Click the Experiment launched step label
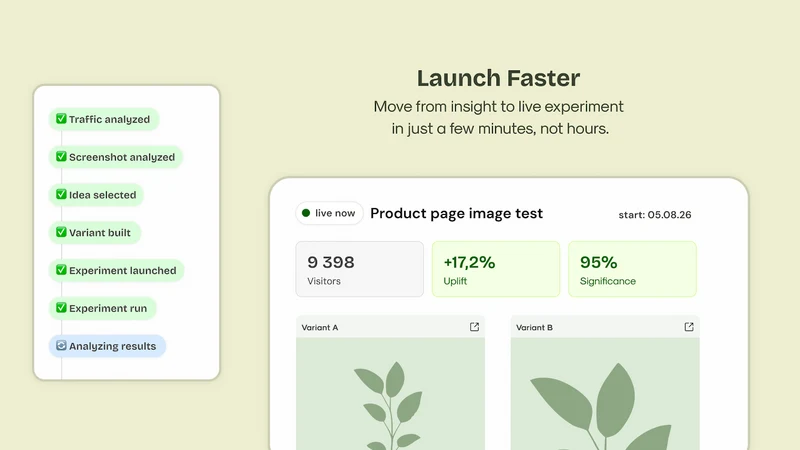800x450 pixels. [x=123, y=270]
